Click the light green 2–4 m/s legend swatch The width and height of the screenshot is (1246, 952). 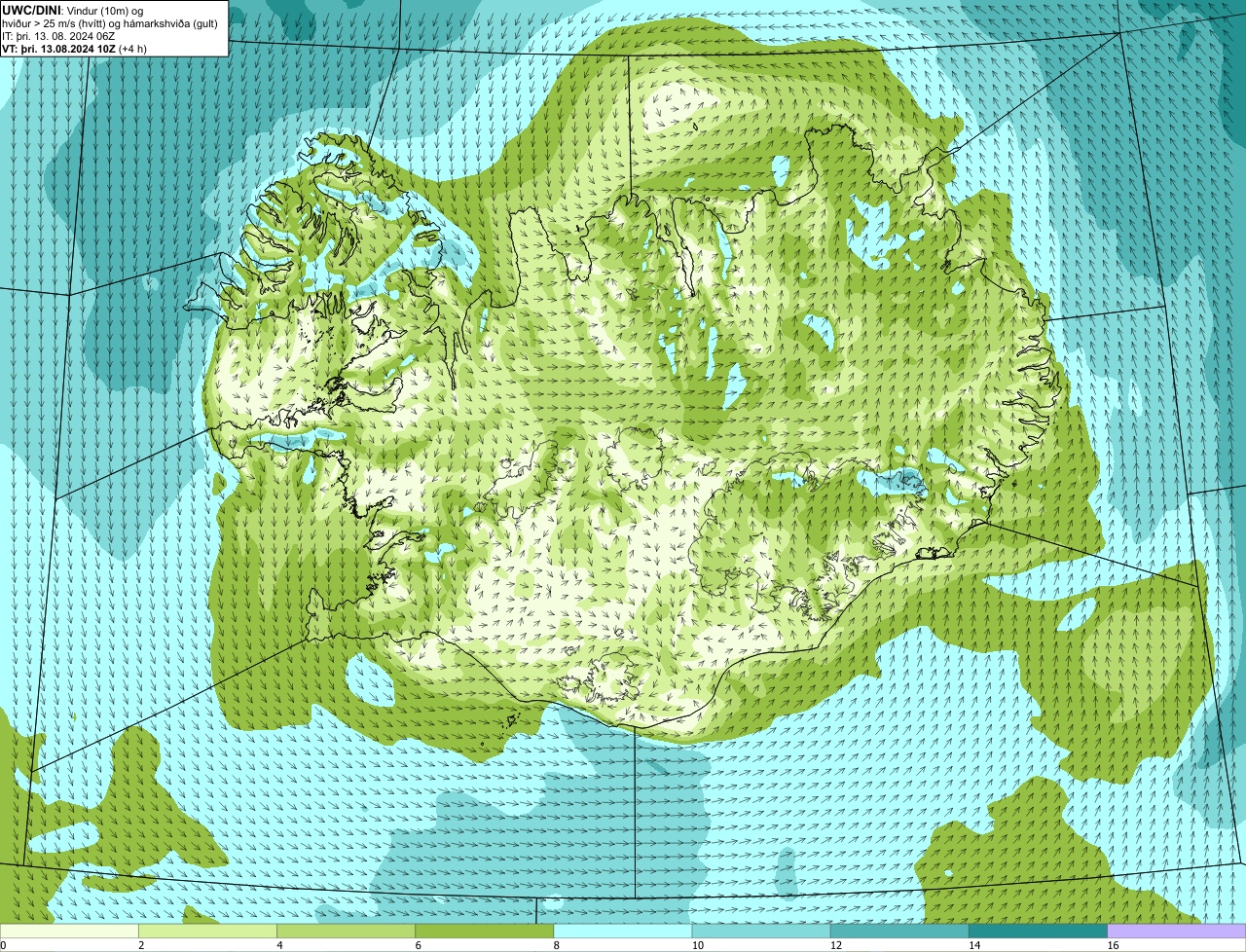207,932
